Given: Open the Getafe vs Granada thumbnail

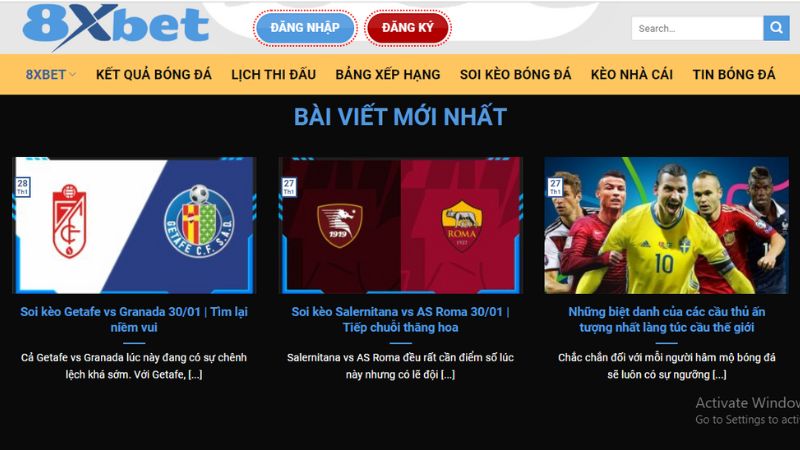Looking at the screenshot, I should 134,225.
